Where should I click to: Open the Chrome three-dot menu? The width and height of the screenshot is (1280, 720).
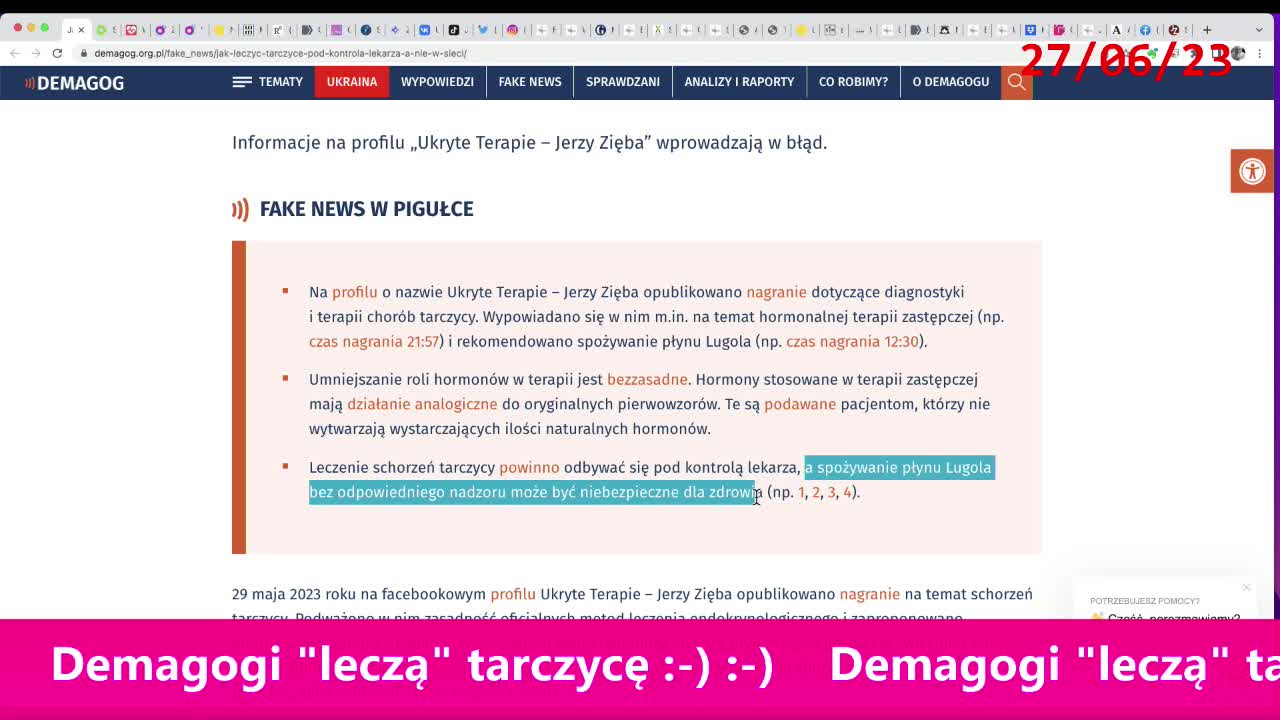pos(1262,53)
